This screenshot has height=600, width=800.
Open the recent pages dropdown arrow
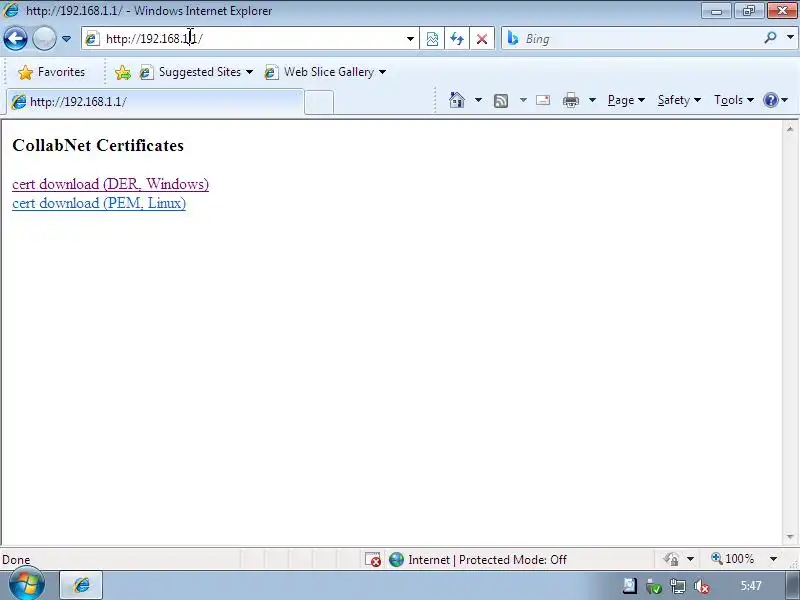(x=66, y=39)
